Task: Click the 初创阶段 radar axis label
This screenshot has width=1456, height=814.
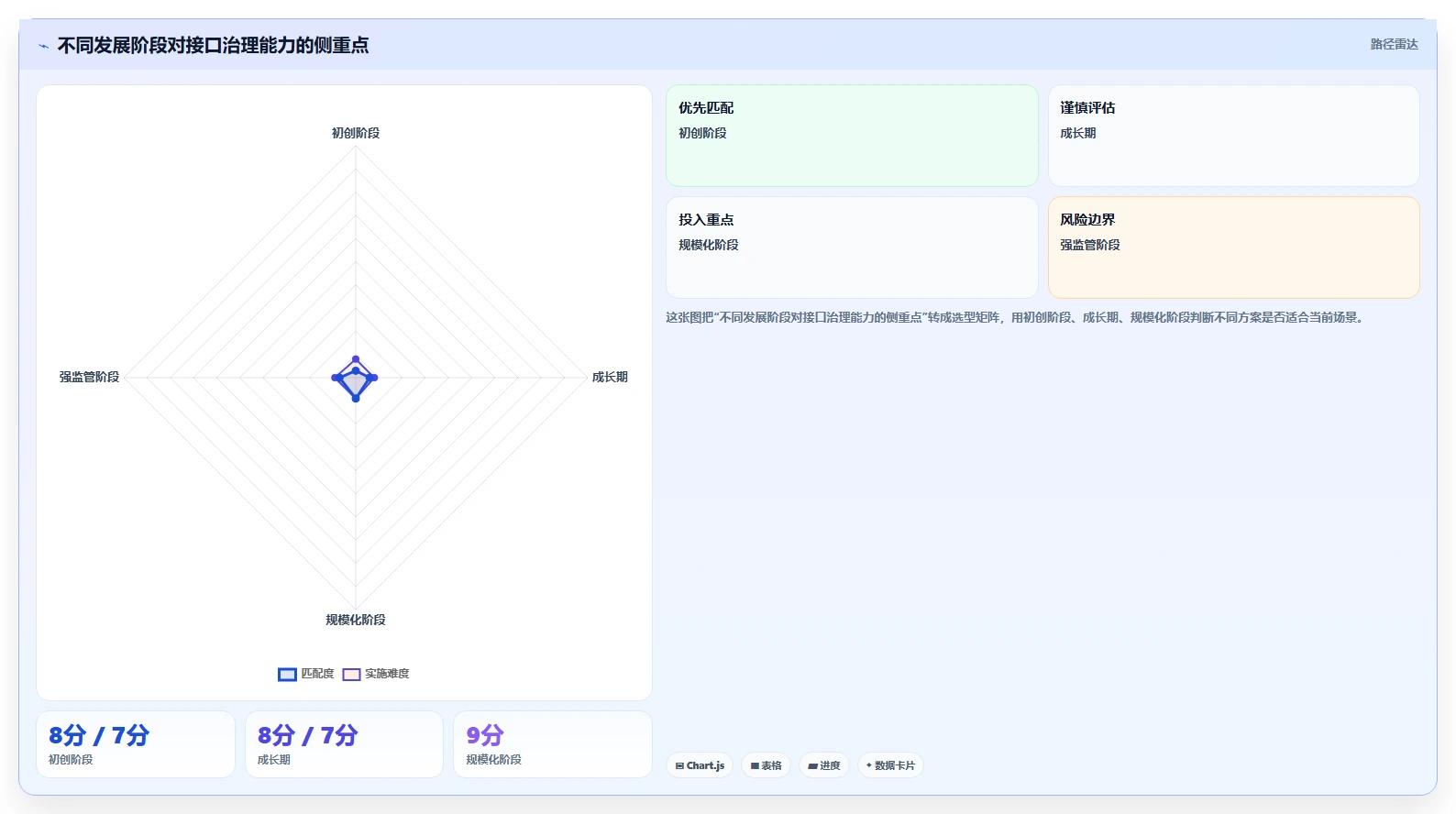Action: tap(356, 133)
